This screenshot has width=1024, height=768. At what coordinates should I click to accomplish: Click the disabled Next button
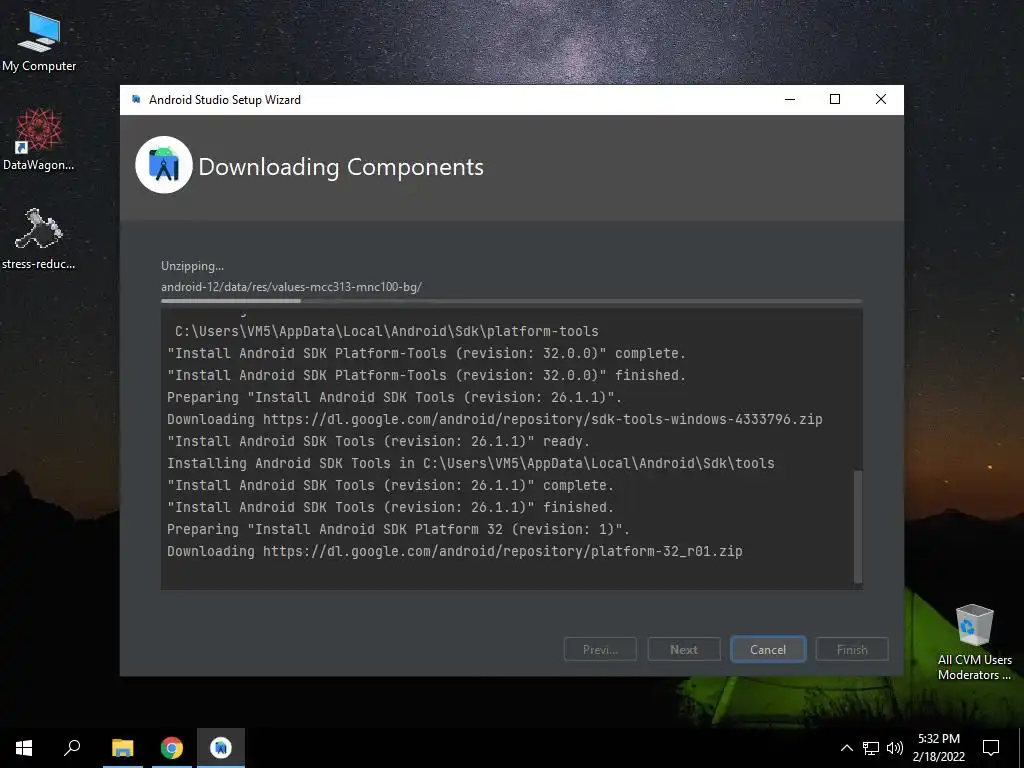click(x=684, y=650)
